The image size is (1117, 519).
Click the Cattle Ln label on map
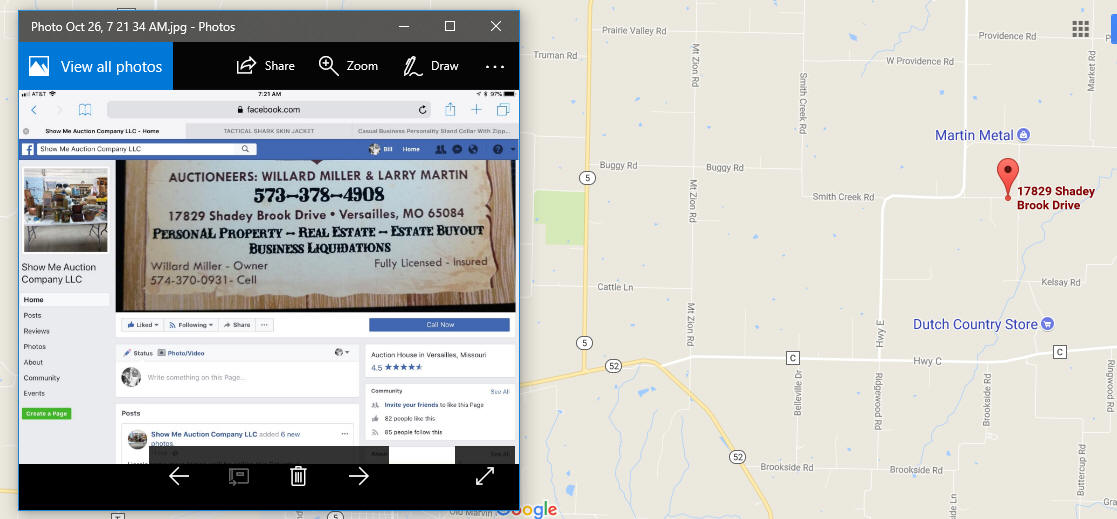pyautogui.click(x=615, y=287)
